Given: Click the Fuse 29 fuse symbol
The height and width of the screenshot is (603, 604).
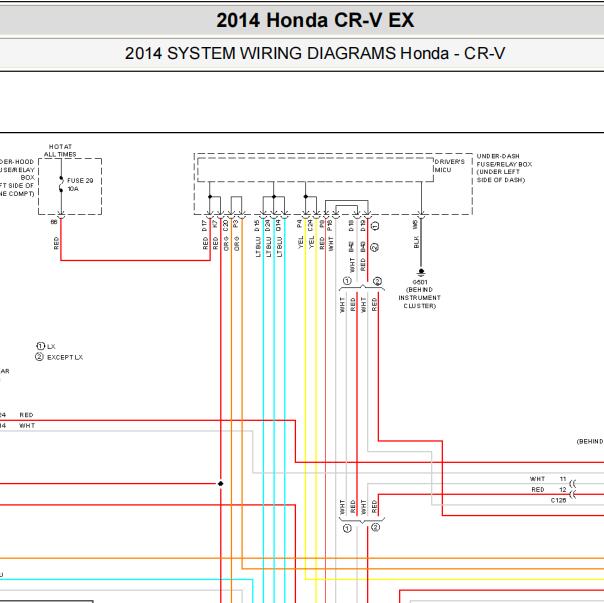Looking at the screenshot, I should click(61, 184).
